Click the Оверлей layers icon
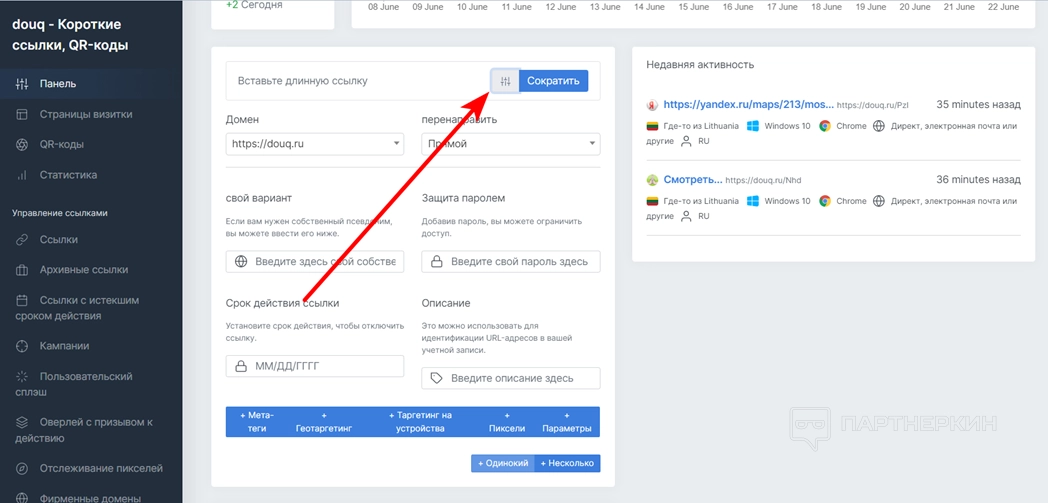This screenshot has height=503, width=1048. (22, 422)
